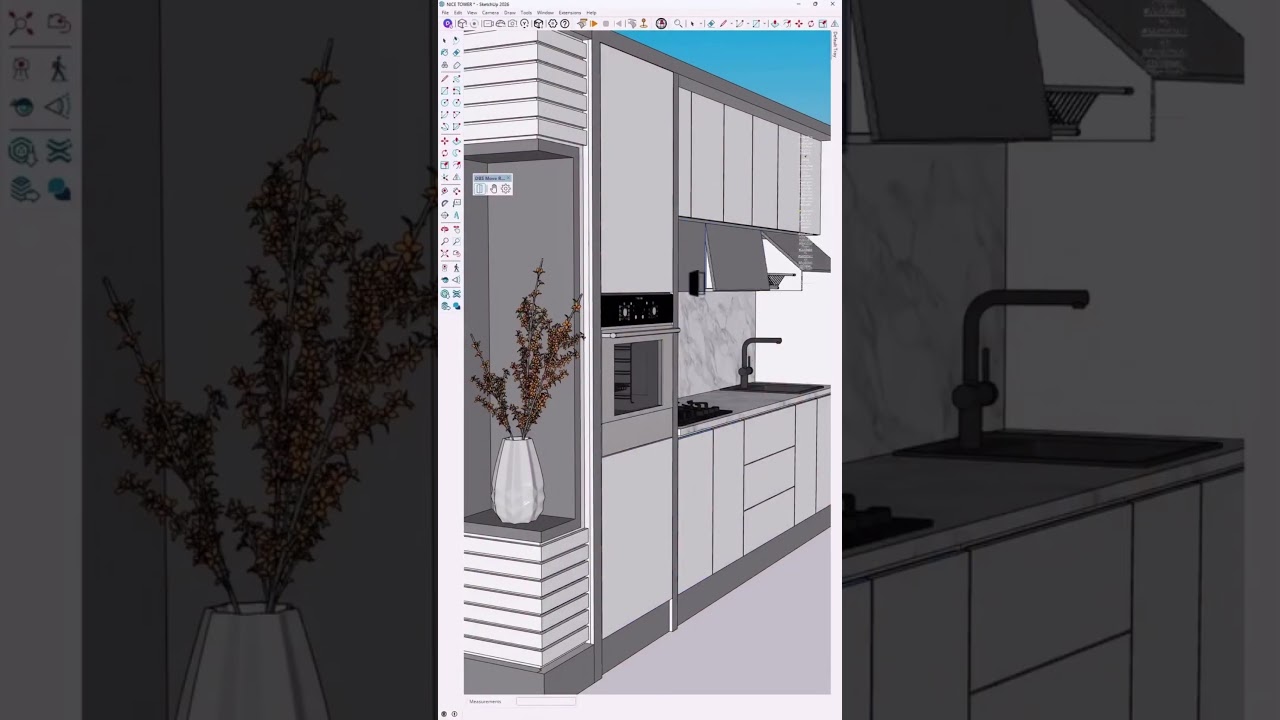
Task: Open the Tools menu
Action: [x=526, y=13]
